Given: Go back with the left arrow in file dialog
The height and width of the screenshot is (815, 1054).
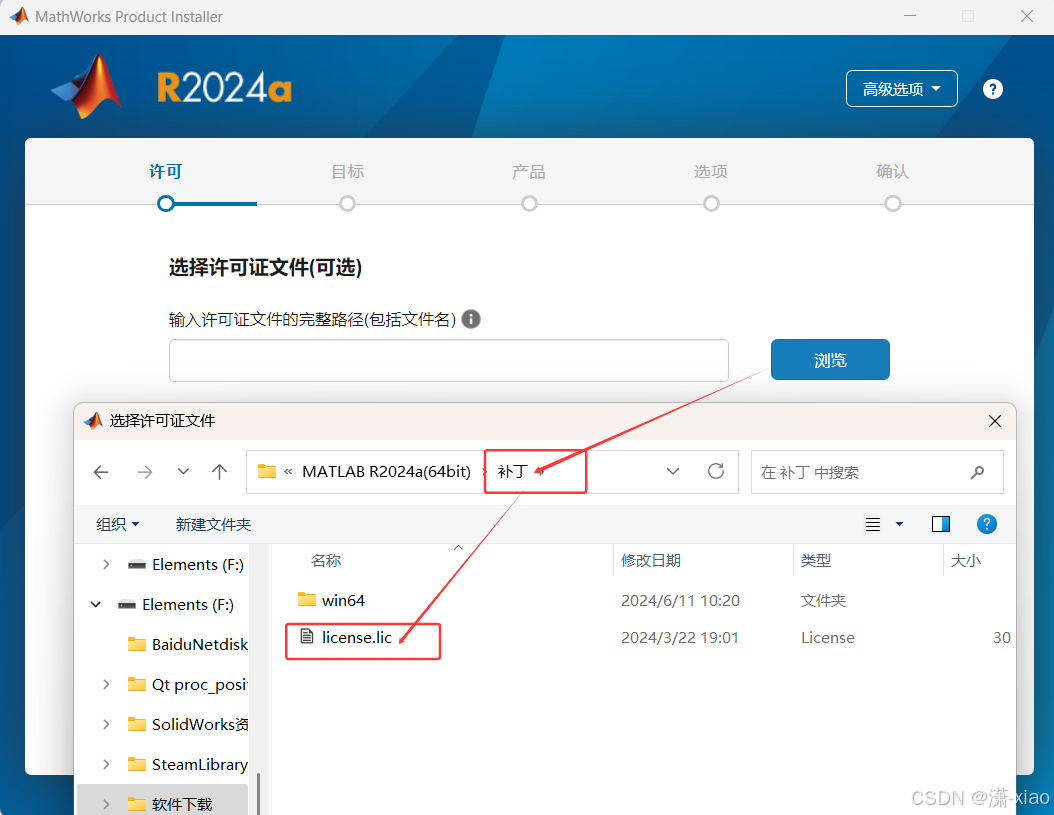Looking at the screenshot, I should pos(101,472).
